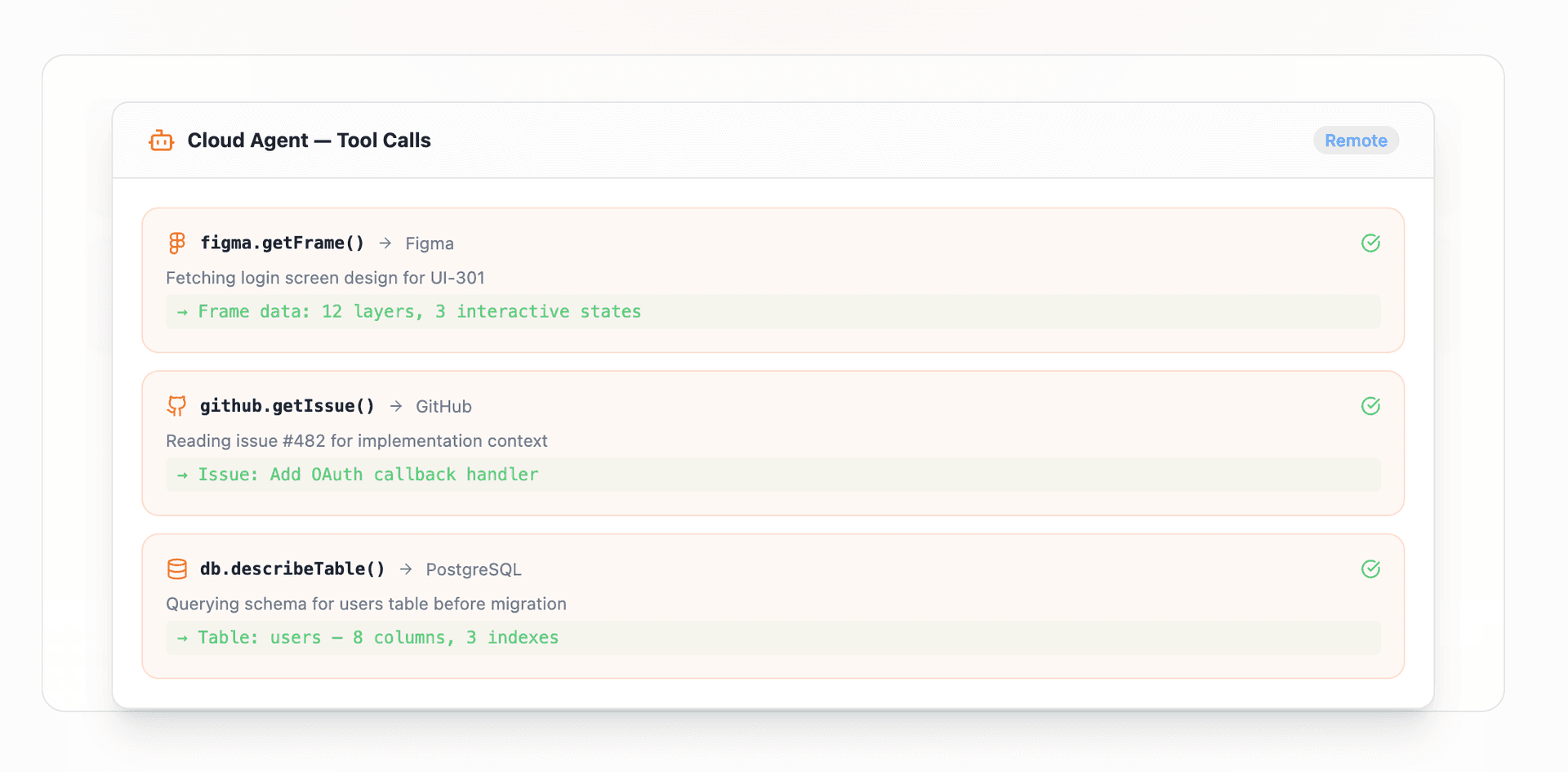The width and height of the screenshot is (1568, 772).
Task: Expand the db.describeTable() tool call card
Action: tap(773, 606)
